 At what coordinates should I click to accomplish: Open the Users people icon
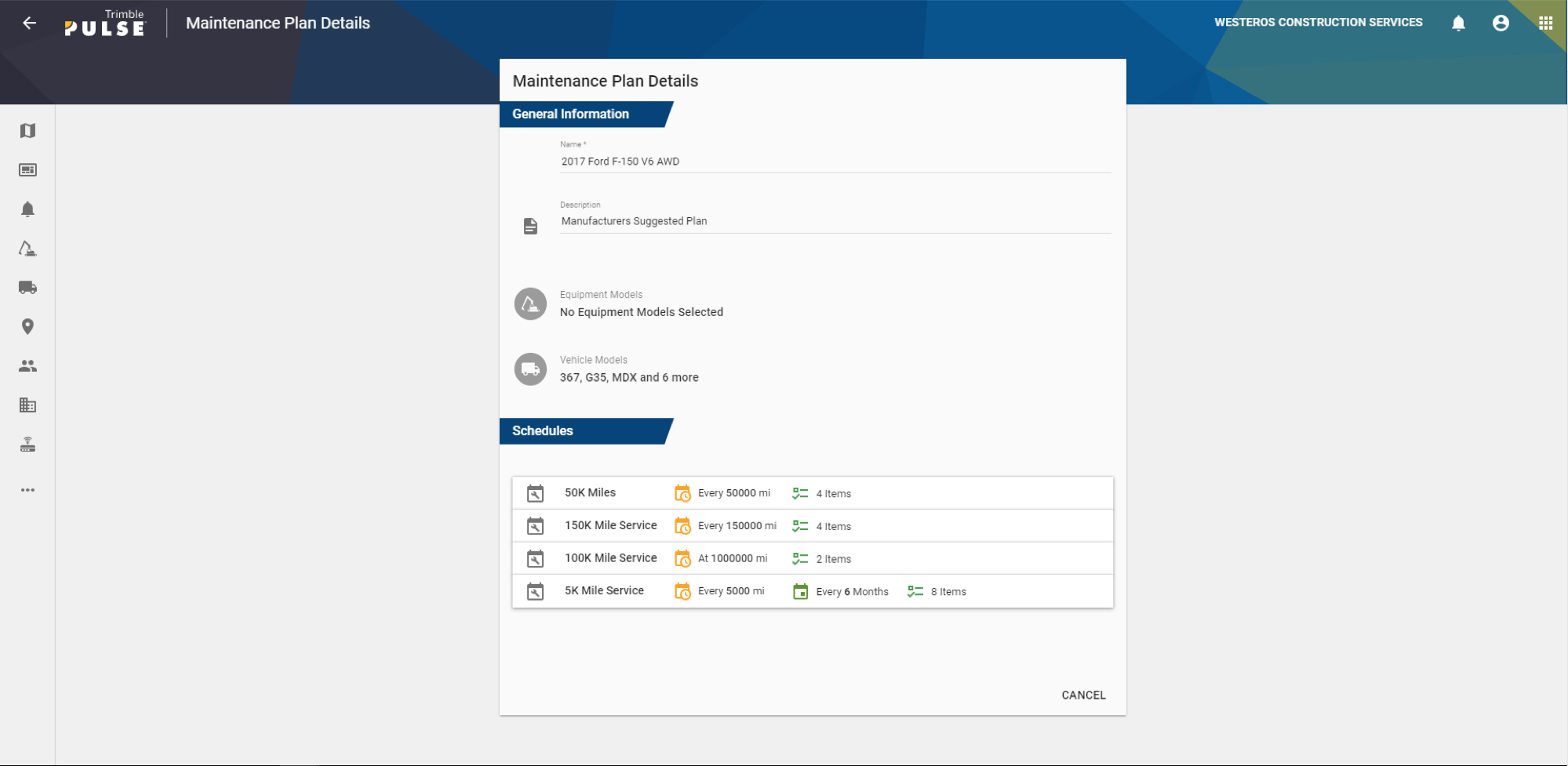point(27,365)
